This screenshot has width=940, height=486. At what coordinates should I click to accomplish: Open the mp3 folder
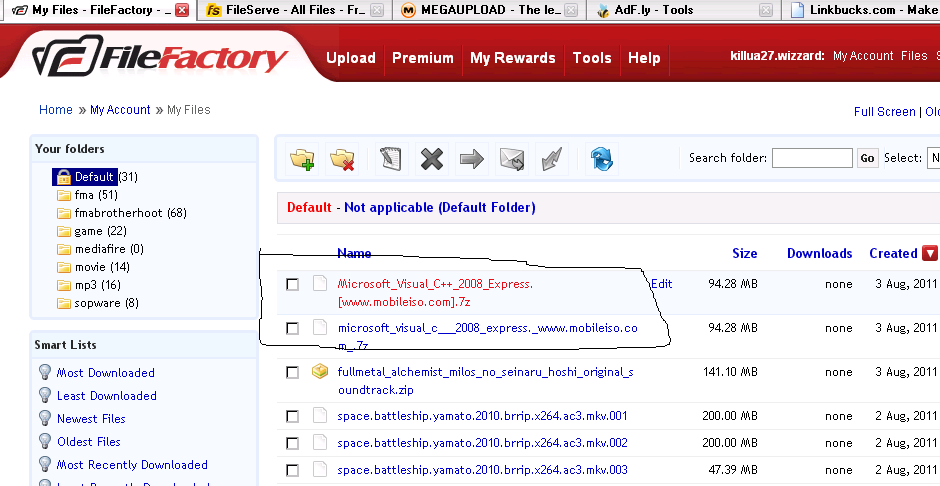(97, 285)
